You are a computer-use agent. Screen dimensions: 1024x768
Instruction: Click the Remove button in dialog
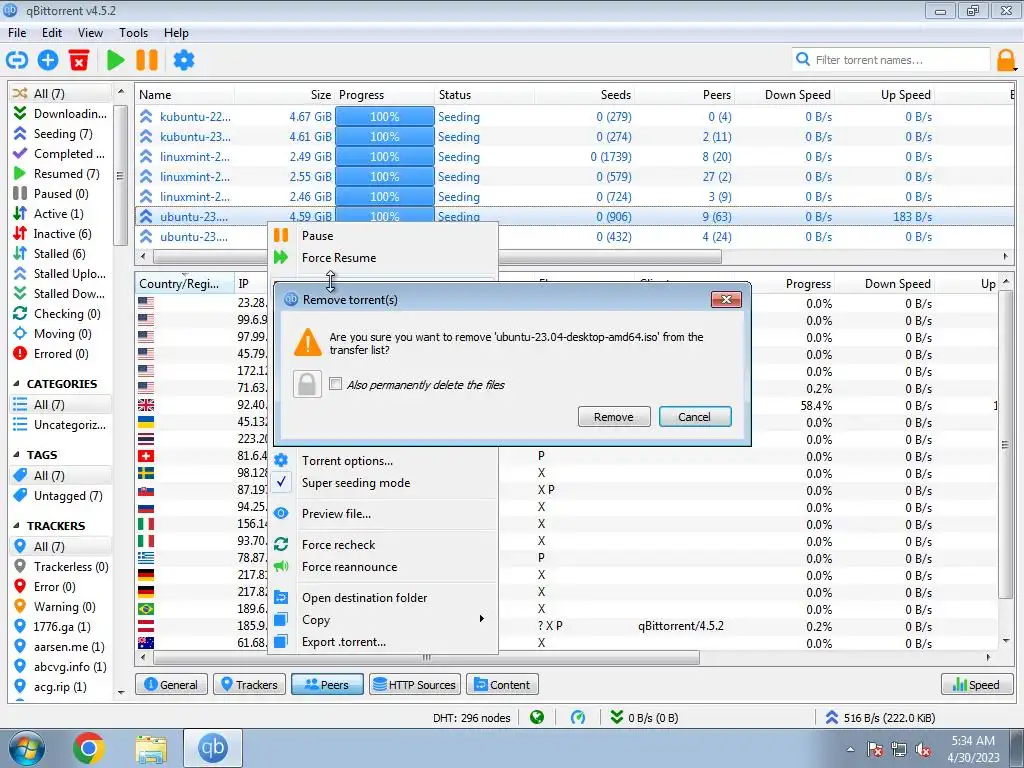[614, 417]
